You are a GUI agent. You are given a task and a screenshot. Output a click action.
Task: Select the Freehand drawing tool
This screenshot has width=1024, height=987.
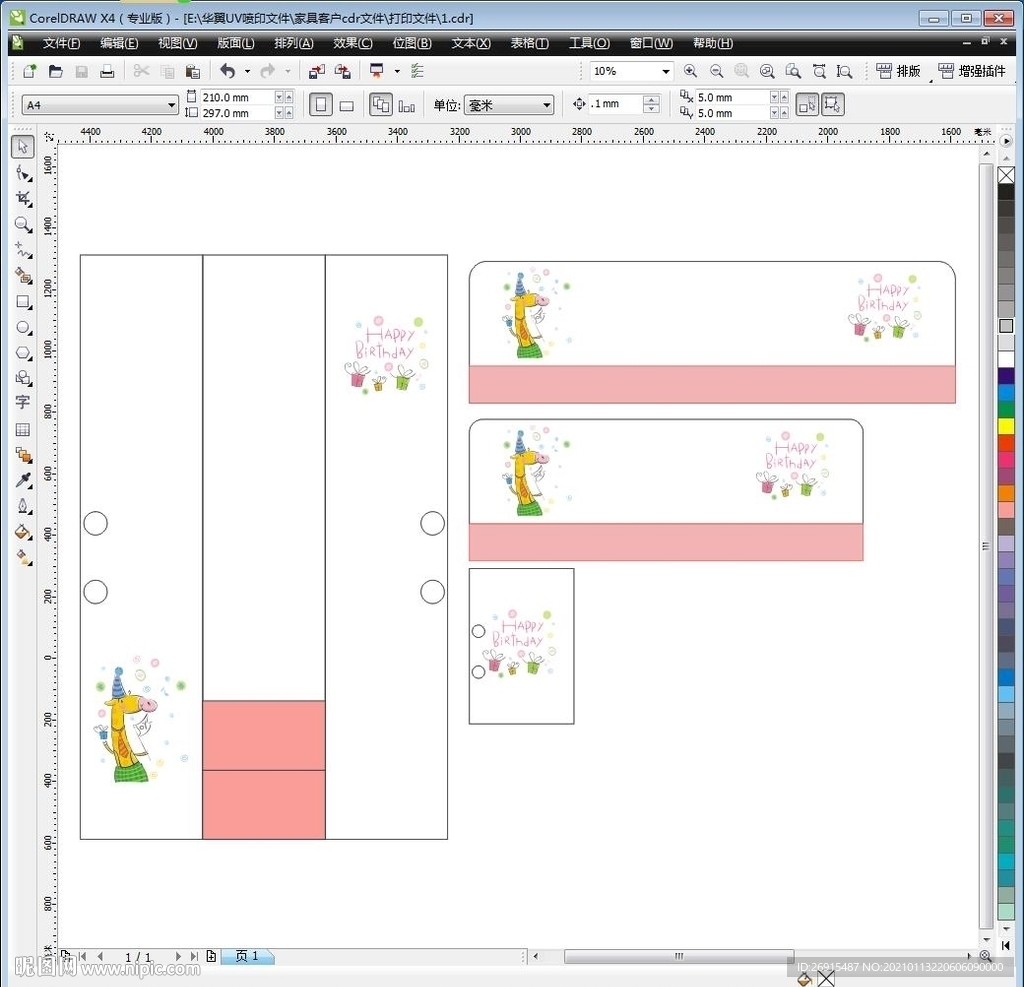23,250
